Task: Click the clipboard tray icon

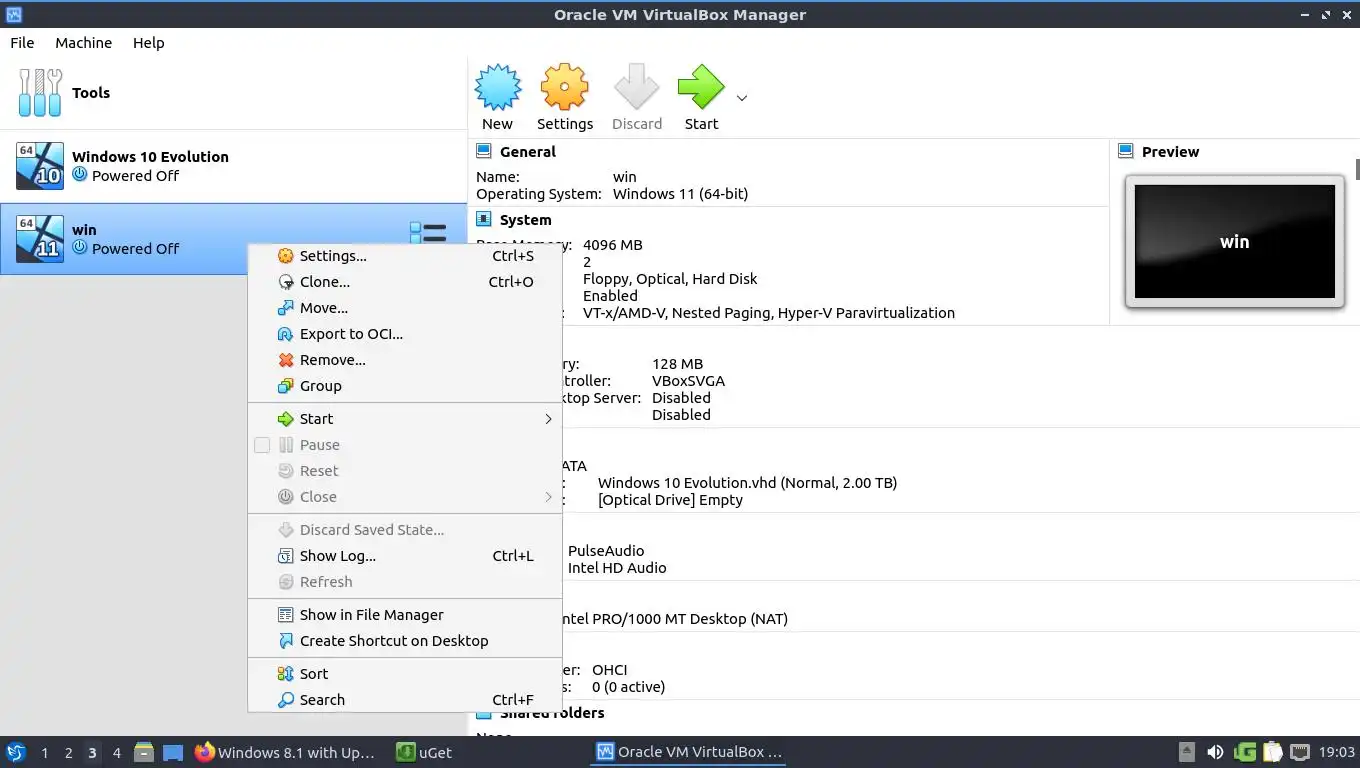Action: 1272,752
